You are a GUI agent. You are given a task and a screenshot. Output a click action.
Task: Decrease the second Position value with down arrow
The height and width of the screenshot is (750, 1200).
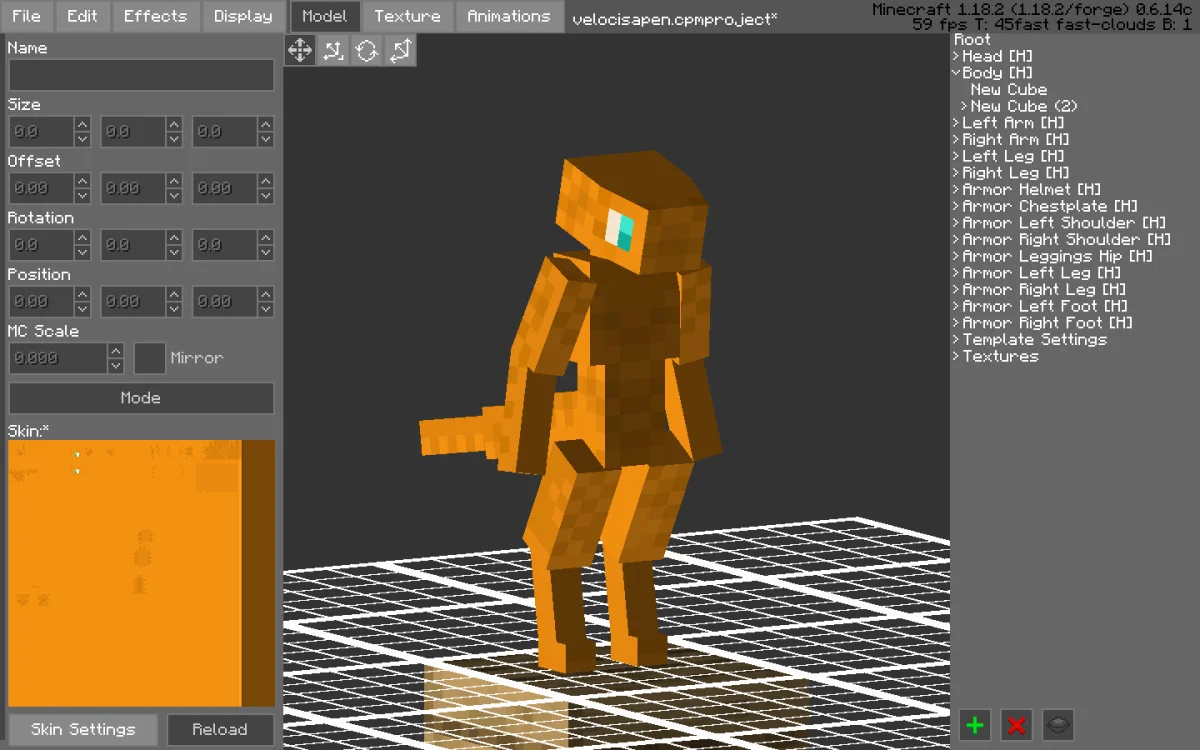point(174,309)
